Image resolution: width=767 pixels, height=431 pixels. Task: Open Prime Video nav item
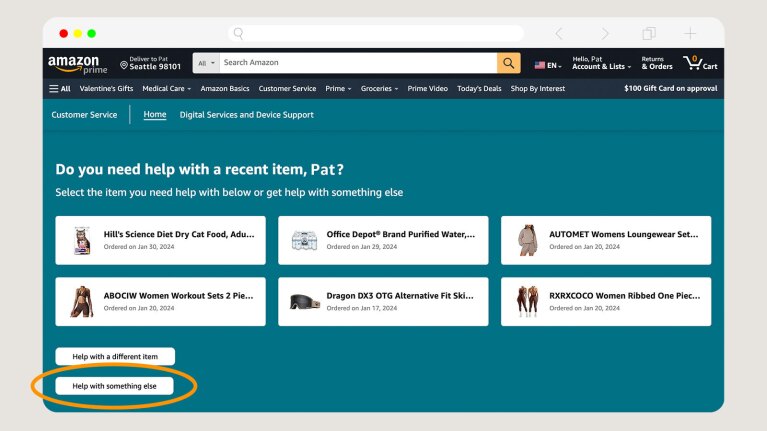[x=428, y=89]
